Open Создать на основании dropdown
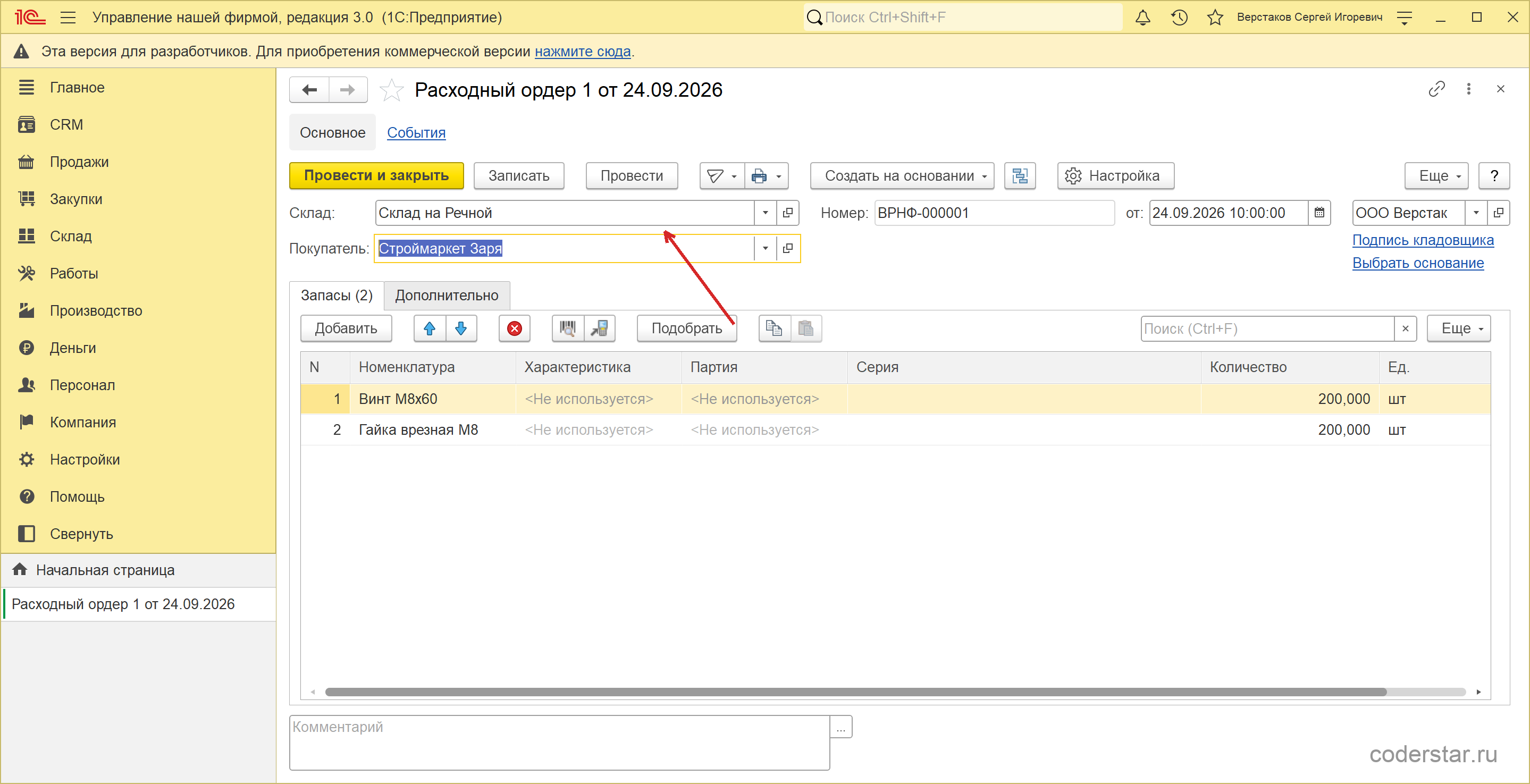Image resolution: width=1530 pixels, height=784 pixels. pyautogui.click(x=902, y=176)
